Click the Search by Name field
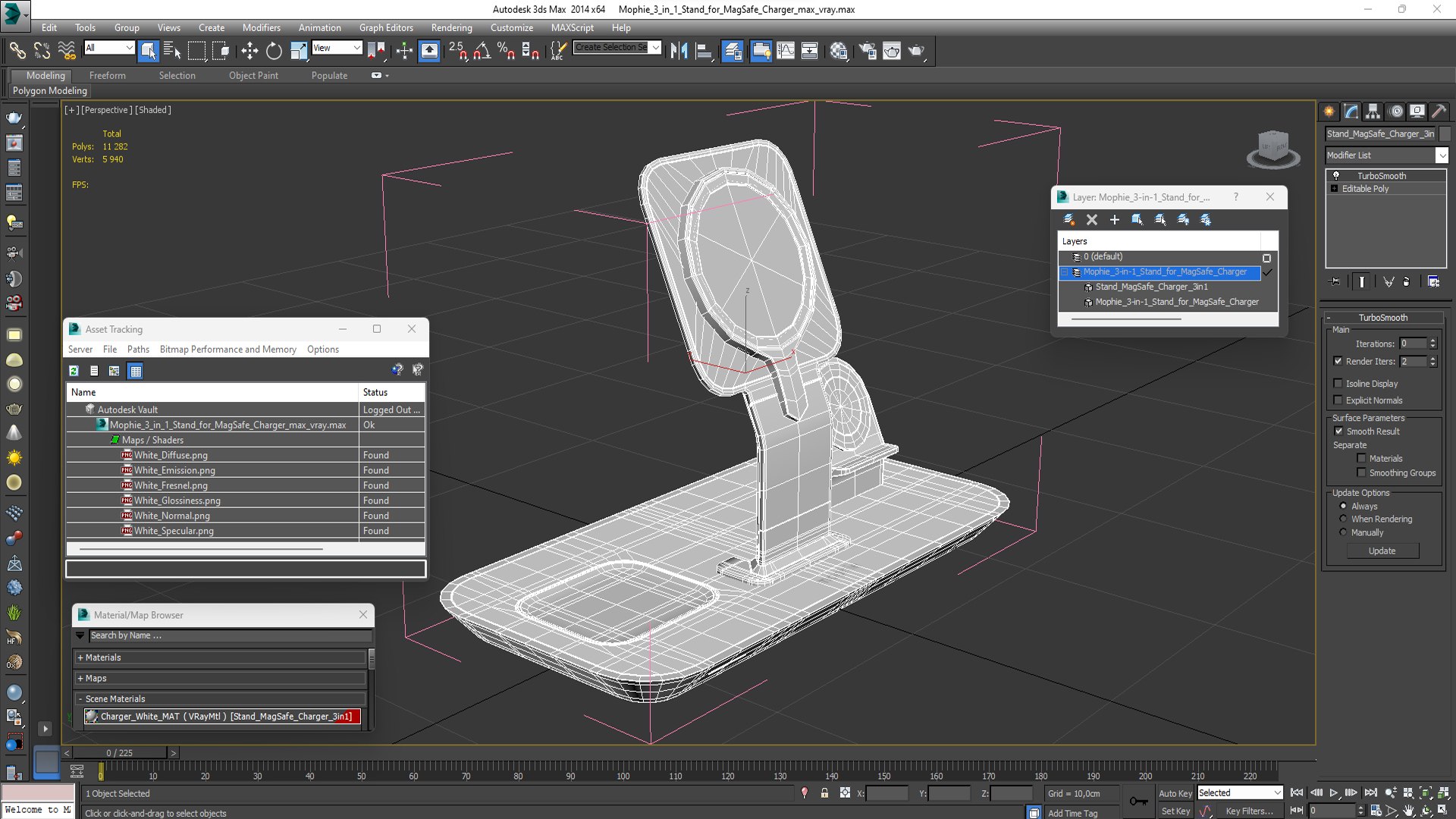The height and width of the screenshot is (819, 1456). point(230,635)
